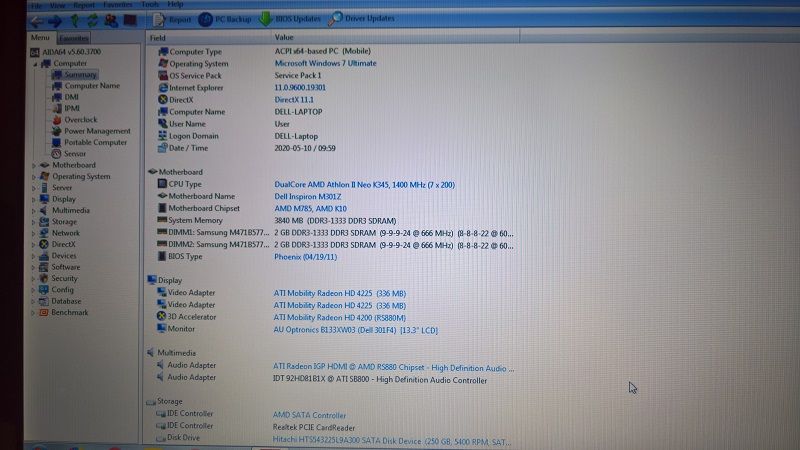Open the File menu
800x450 pixels.
click(36, 6)
